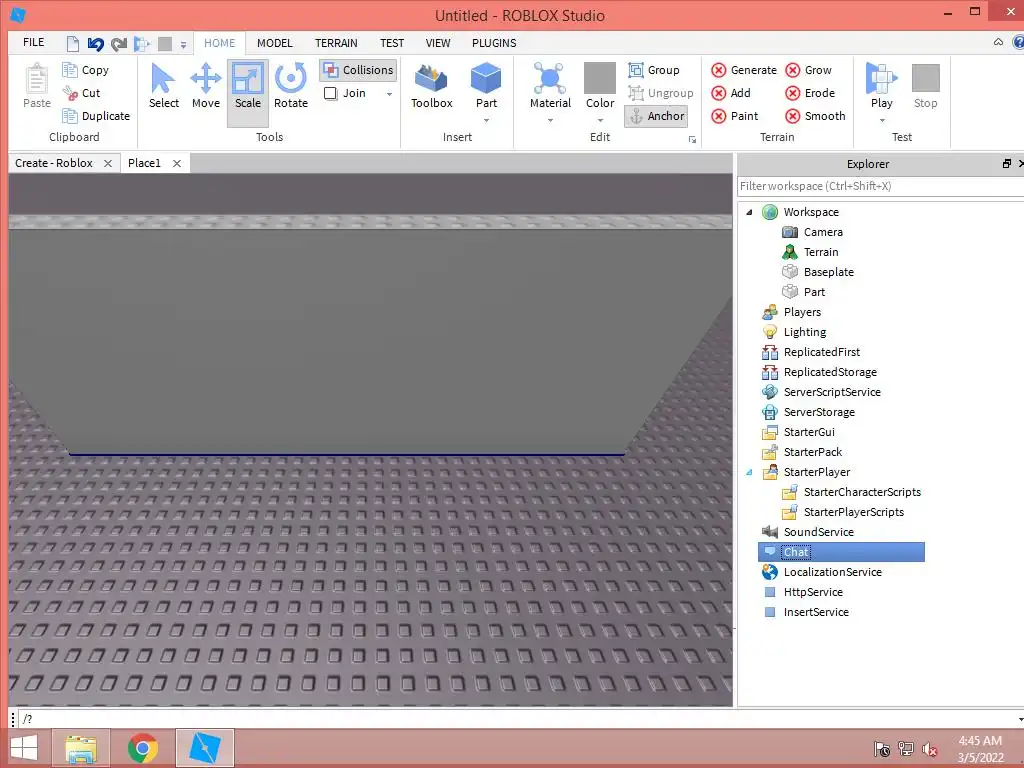Click the Redo arrow icon
1024x768 pixels.
coord(119,44)
